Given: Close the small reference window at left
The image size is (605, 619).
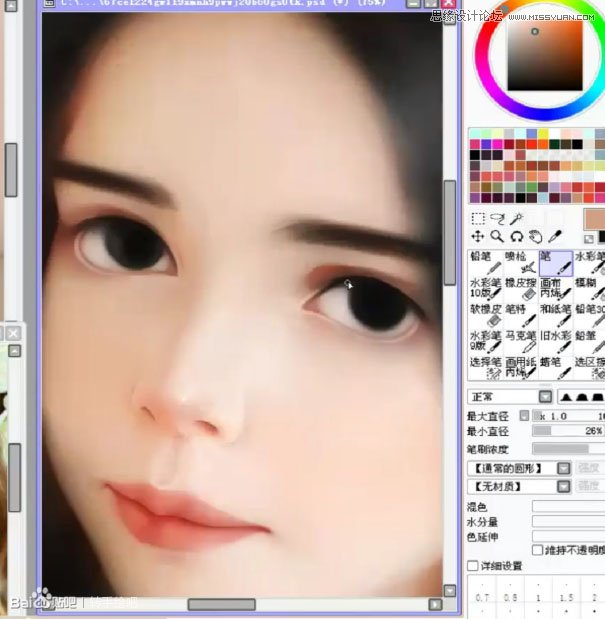Looking at the screenshot, I should point(13,333).
